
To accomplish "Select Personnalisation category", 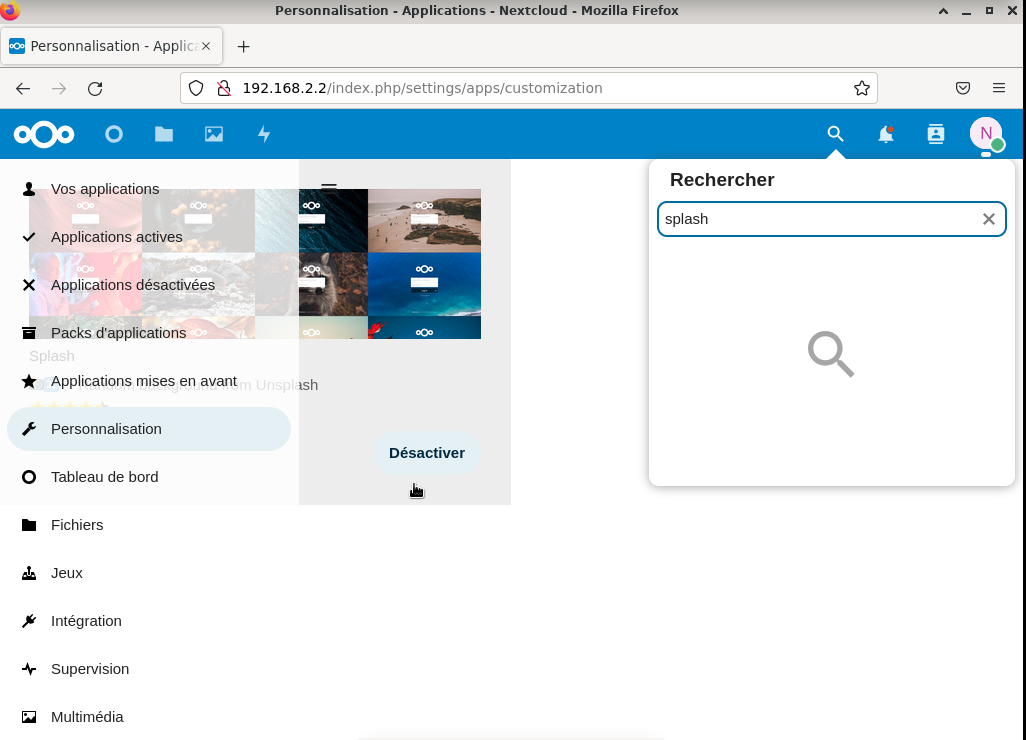I will pyautogui.click(x=149, y=429).
